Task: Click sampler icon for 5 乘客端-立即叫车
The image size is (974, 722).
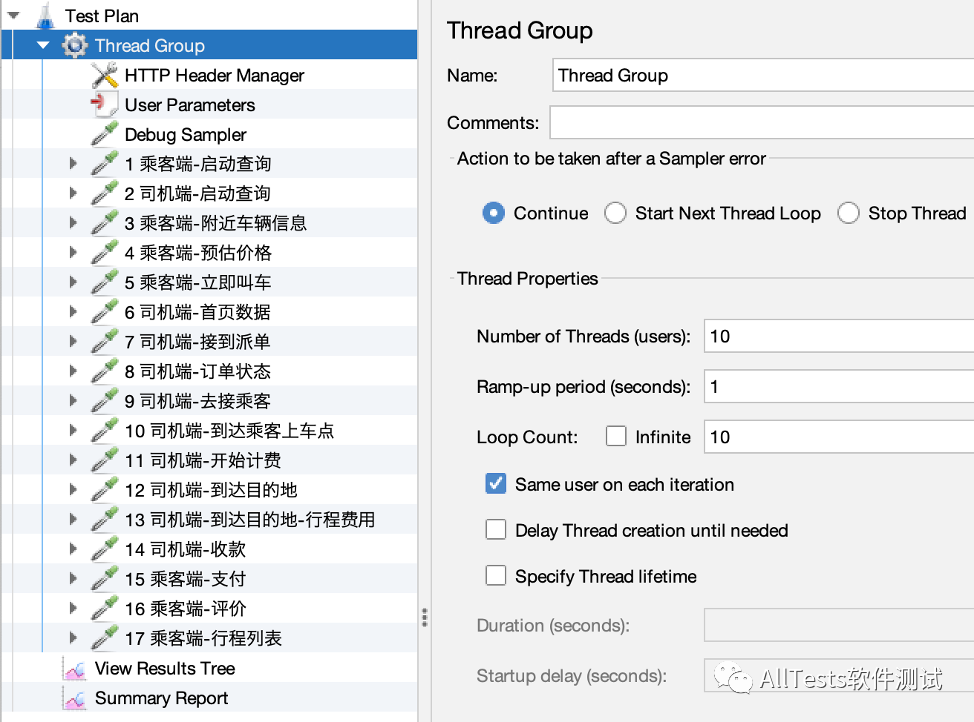Action: point(104,282)
